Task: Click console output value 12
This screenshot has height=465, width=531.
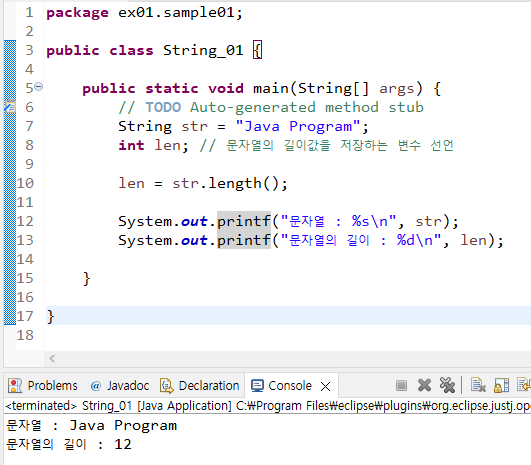Action: (x=123, y=444)
